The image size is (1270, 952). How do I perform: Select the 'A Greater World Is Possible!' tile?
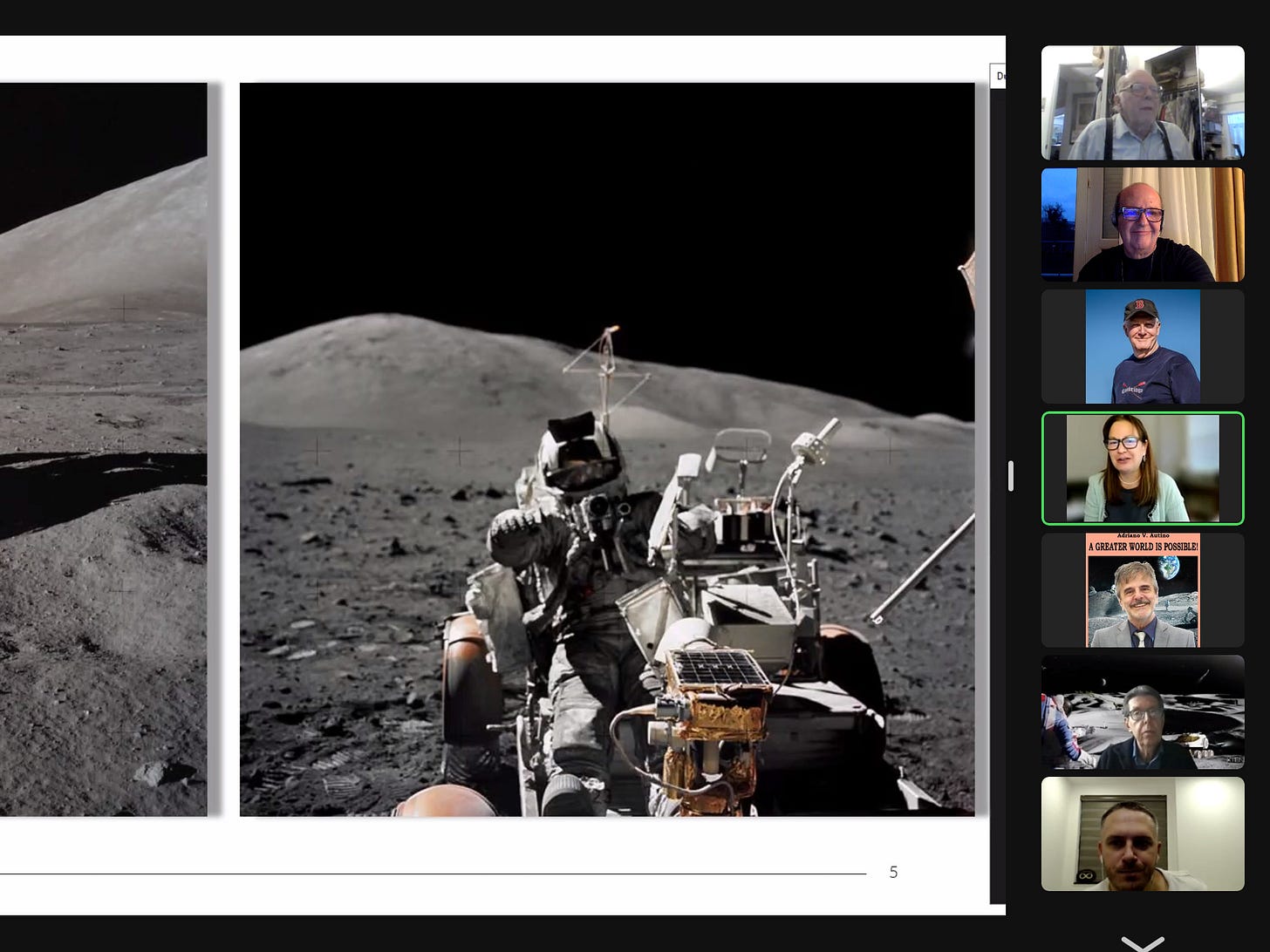[1143, 590]
